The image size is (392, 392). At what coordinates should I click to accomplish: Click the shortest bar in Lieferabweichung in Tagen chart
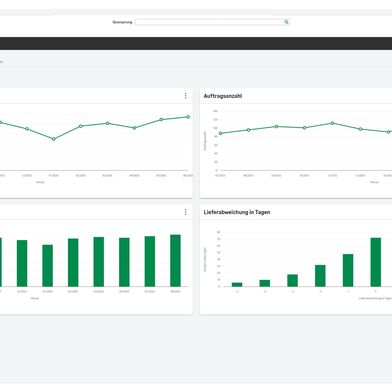coord(237,284)
